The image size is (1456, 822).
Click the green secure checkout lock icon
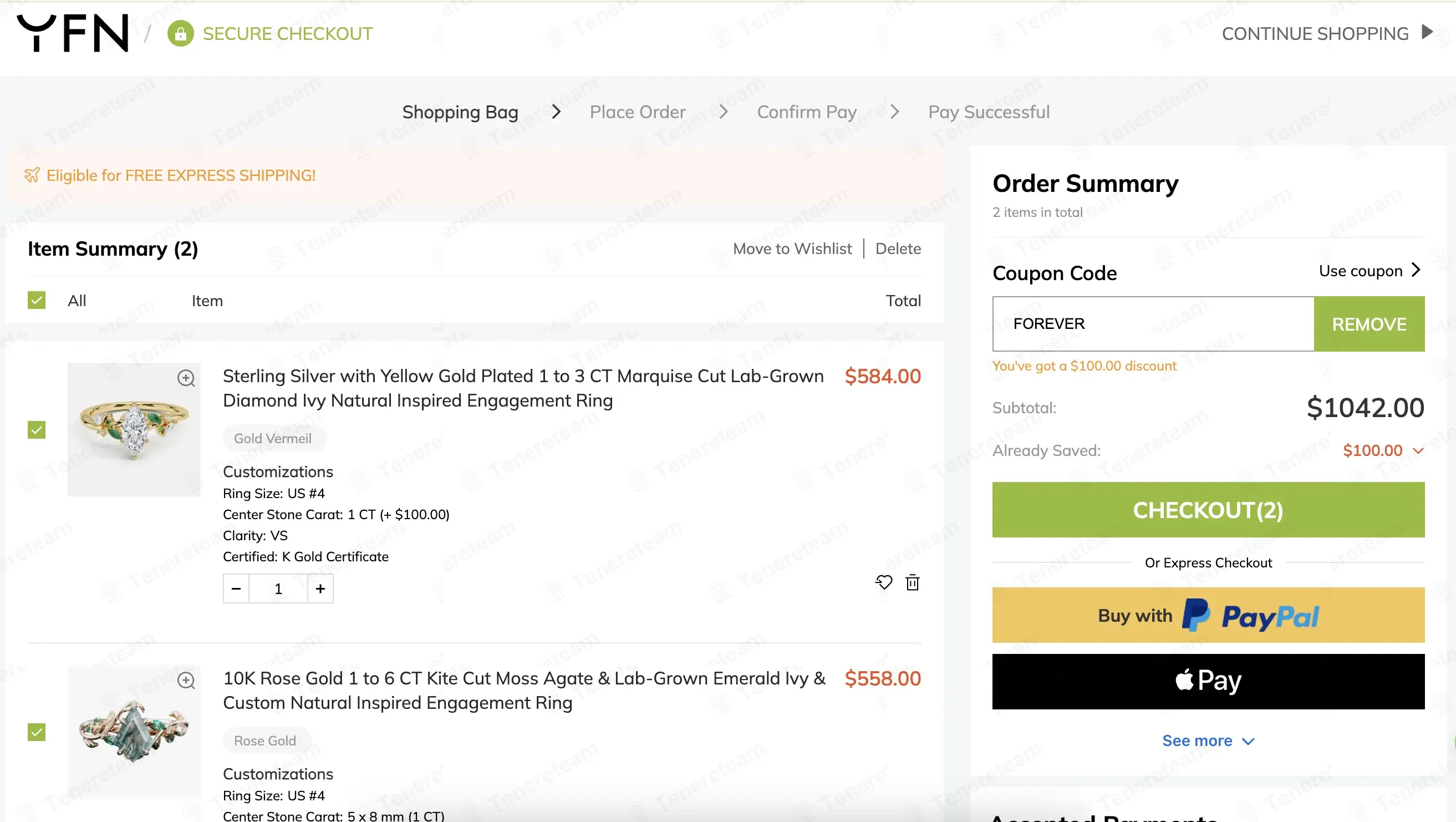(180, 33)
